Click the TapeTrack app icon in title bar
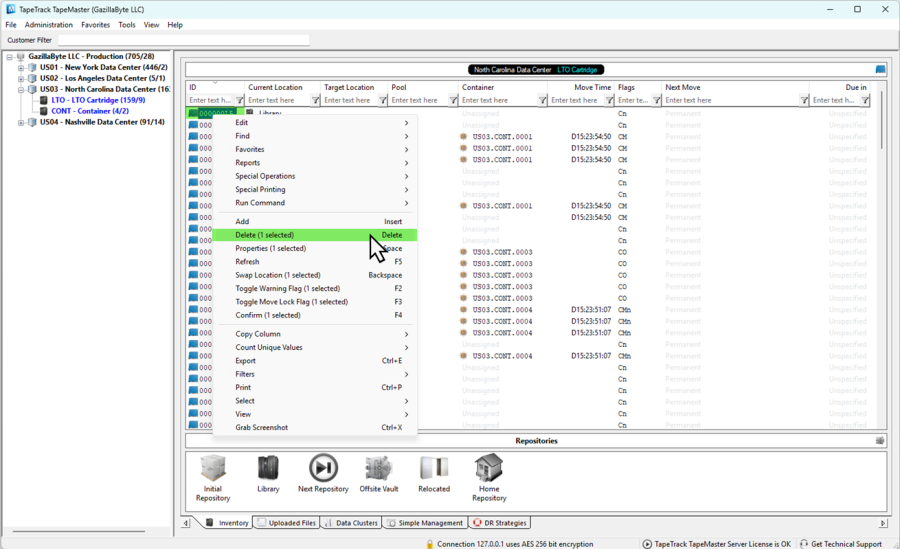The width and height of the screenshot is (900, 549). tap(10, 9)
